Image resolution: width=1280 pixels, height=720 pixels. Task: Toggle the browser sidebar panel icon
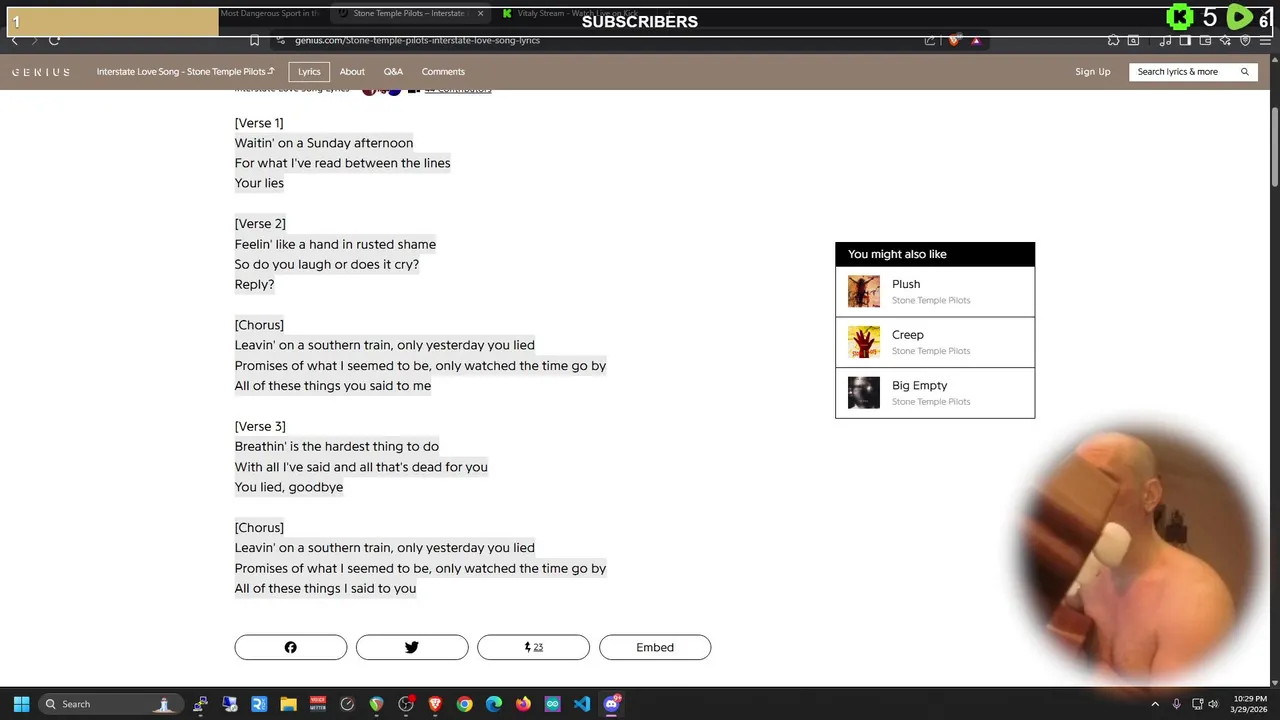pyautogui.click(x=1185, y=40)
